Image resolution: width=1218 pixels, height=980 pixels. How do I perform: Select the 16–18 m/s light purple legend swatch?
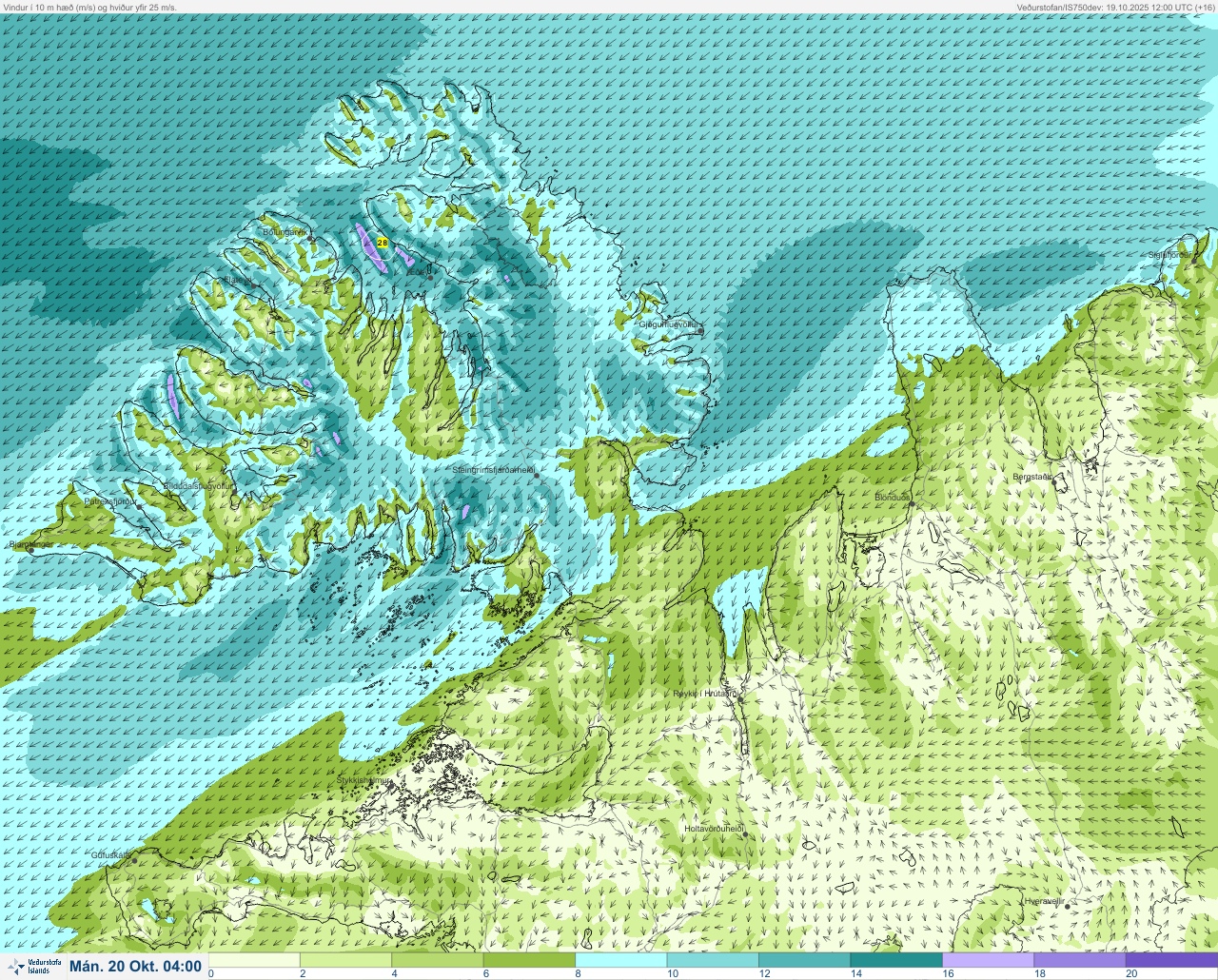988,960
